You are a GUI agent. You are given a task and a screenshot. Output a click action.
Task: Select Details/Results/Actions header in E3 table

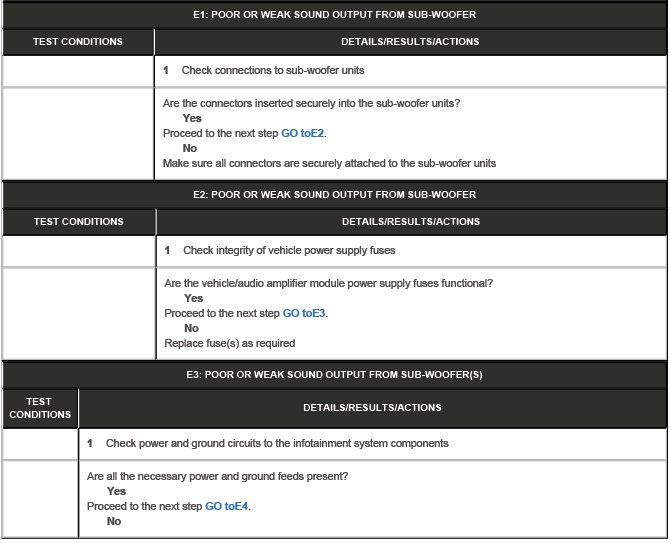click(x=372, y=408)
